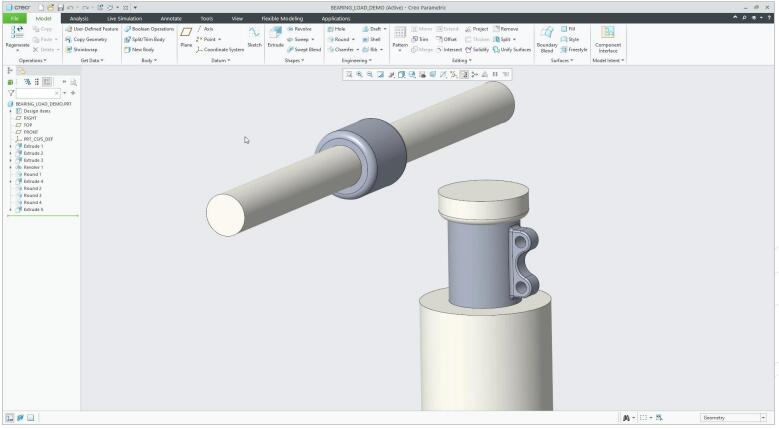Open the Geometry selection filter dropdown

(x=762, y=417)
